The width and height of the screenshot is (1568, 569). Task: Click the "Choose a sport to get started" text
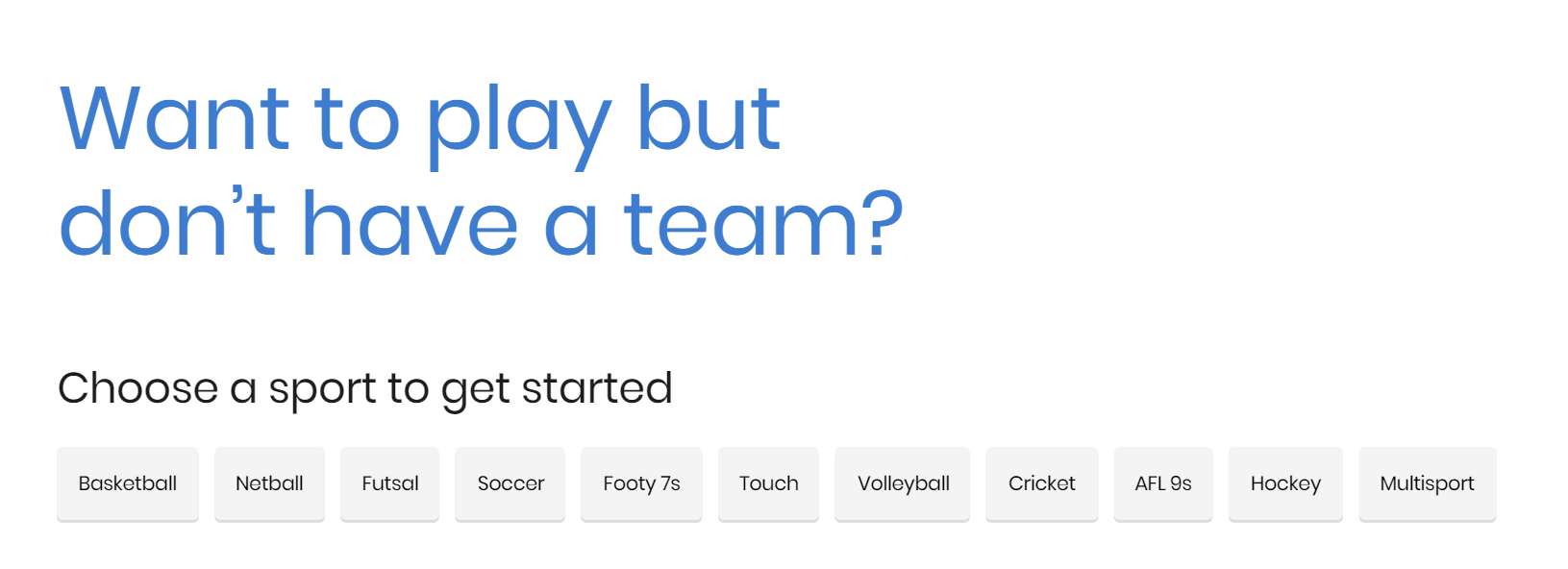click(x=365, y=388)
